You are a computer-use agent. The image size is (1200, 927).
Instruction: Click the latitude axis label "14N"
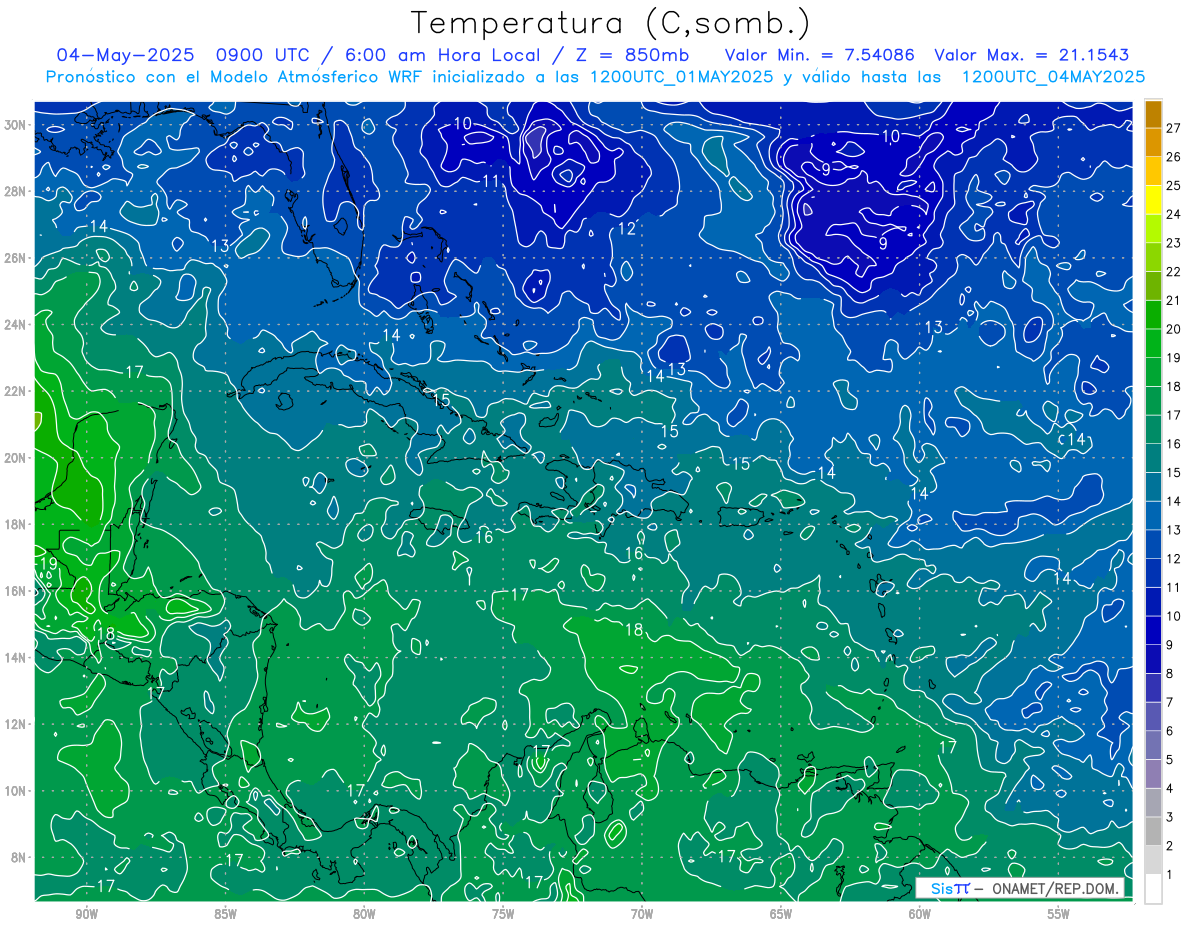click(14, 657)
